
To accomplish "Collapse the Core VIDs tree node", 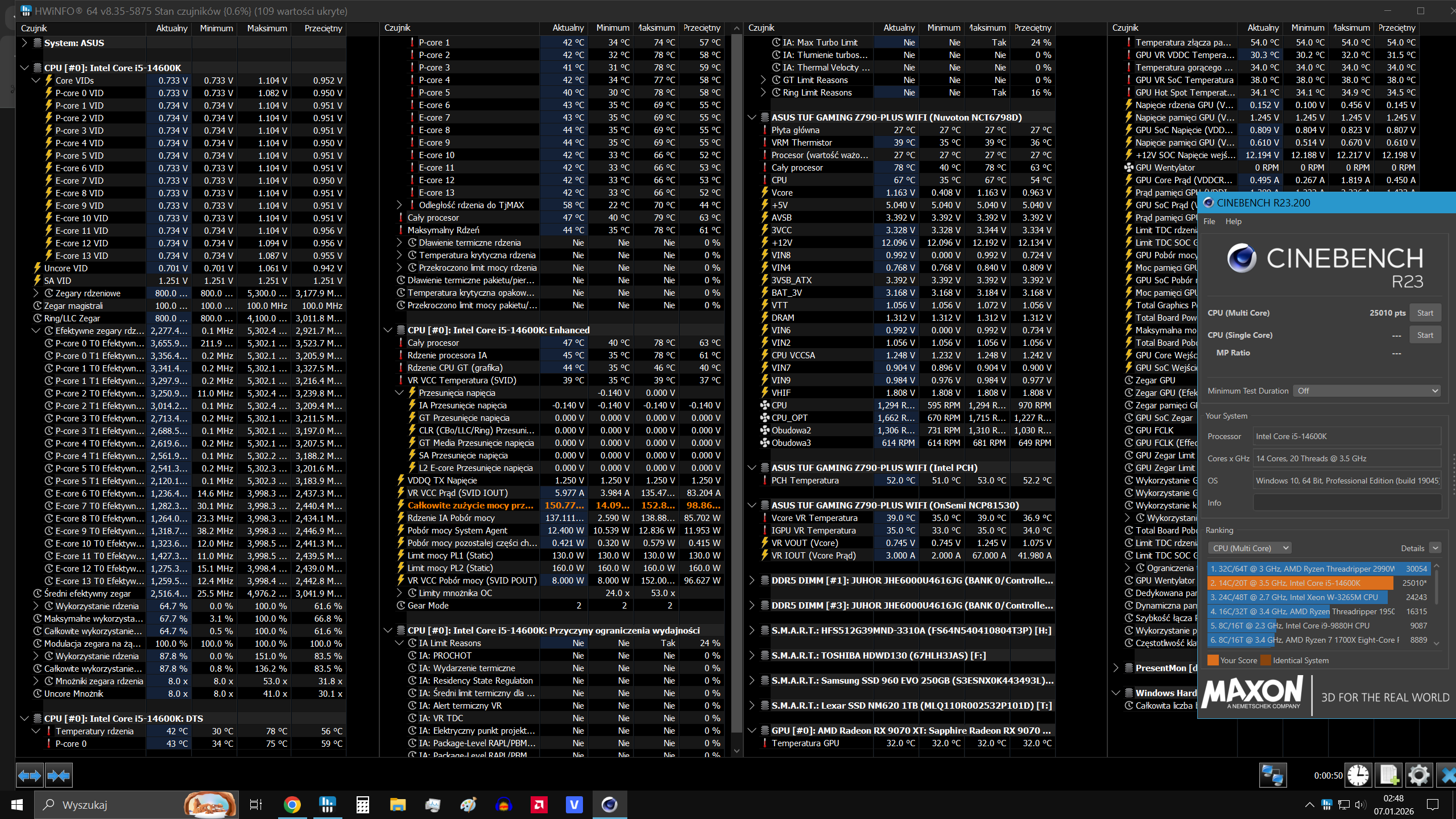I will pyautogui.click(x=36, y=80).
